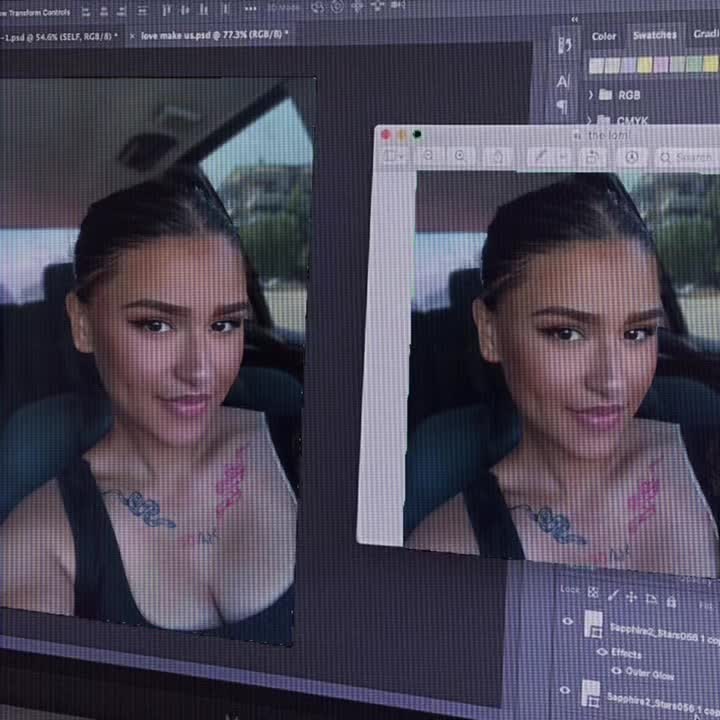This screenshot has height=720, width=720.
Task: Click Lock image pixels brush icon
Action: [x=612, y=595]
